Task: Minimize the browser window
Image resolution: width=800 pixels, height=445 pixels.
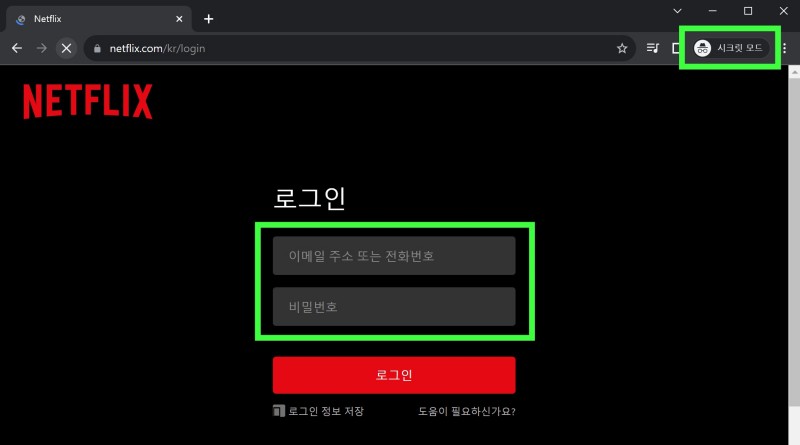Action: [713, 11]
